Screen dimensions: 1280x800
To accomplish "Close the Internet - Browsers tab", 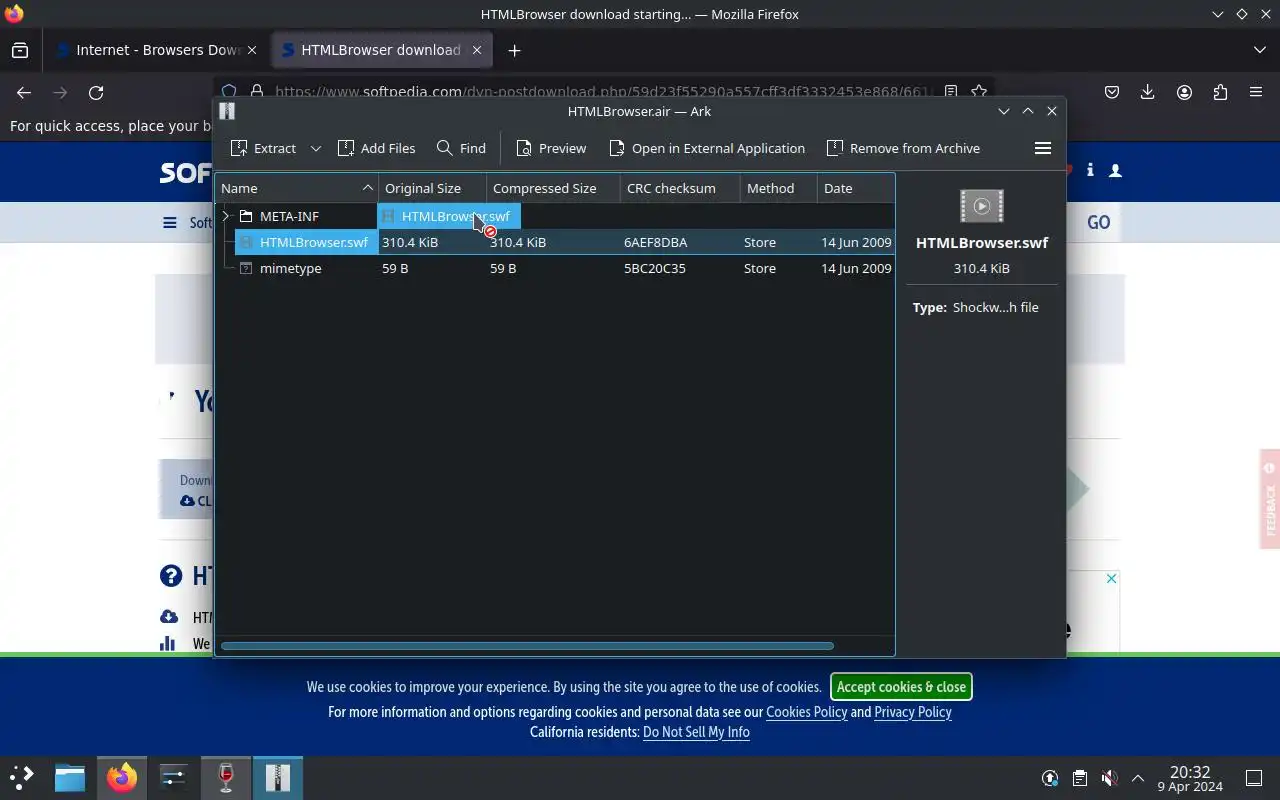I will (x=252, y=50).
